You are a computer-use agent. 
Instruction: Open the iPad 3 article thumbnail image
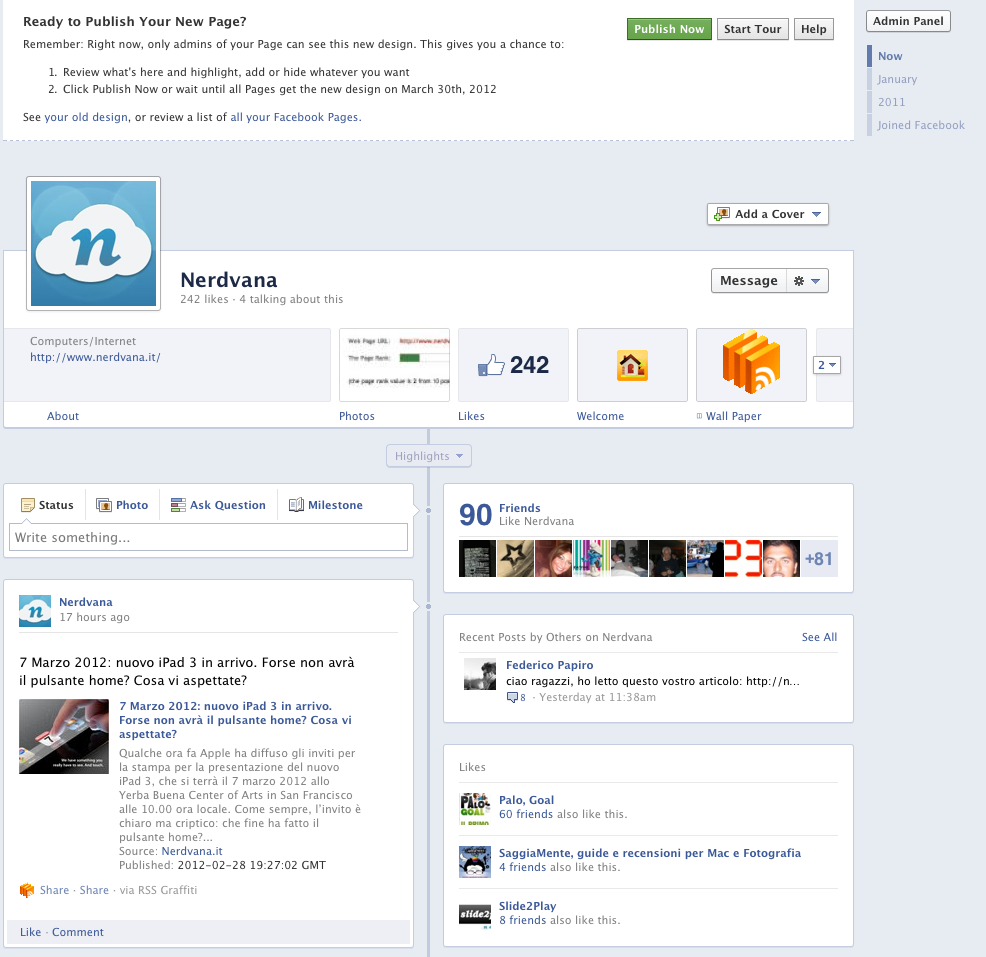pos(64,736)
